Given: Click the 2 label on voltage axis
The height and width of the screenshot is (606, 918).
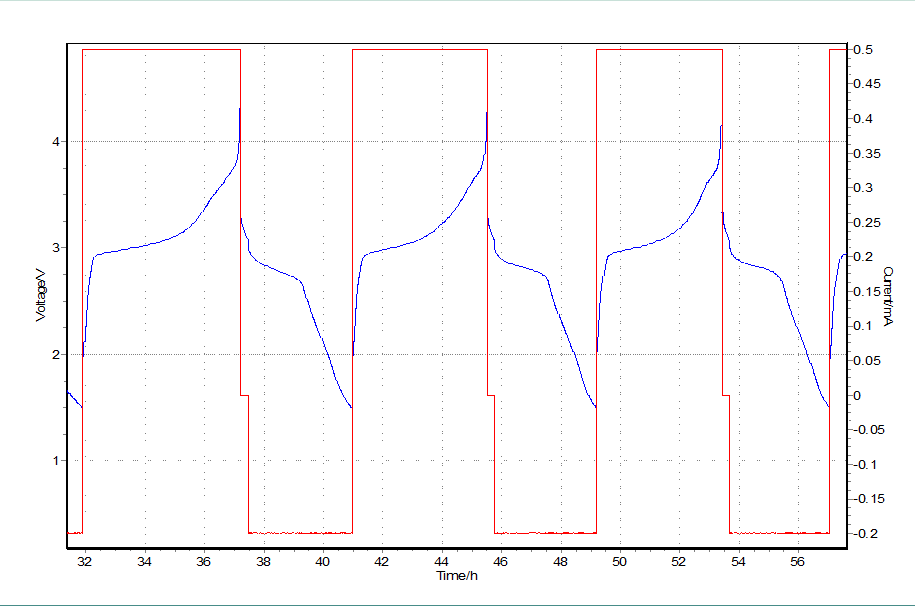Looking at the screenshot, I should (57, 355).
